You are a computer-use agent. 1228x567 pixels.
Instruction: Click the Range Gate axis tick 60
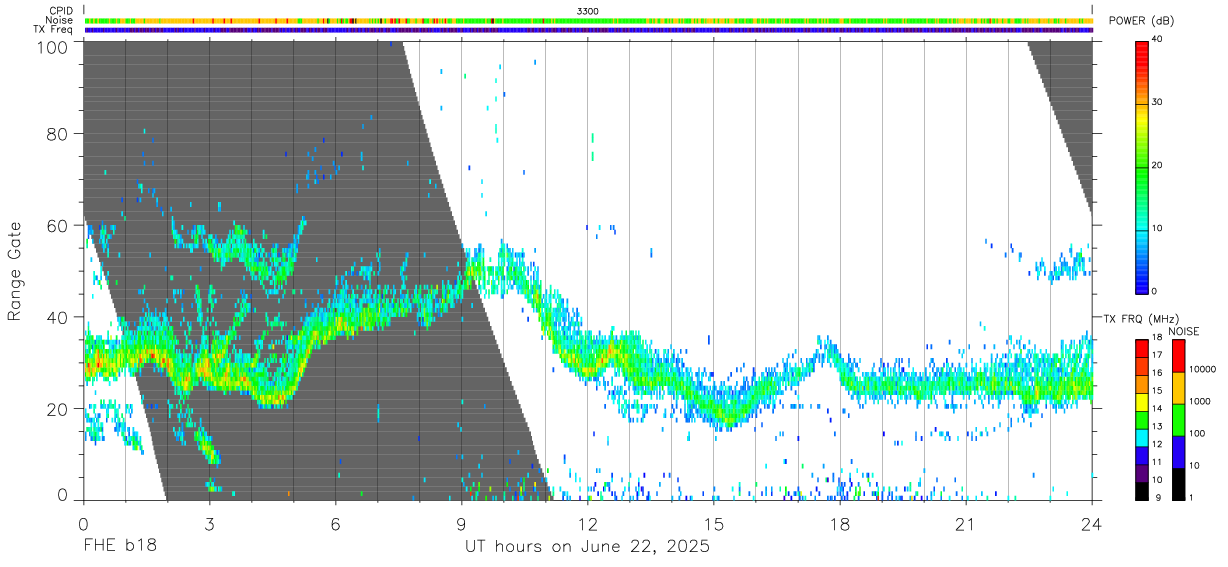tap(58, 225)
